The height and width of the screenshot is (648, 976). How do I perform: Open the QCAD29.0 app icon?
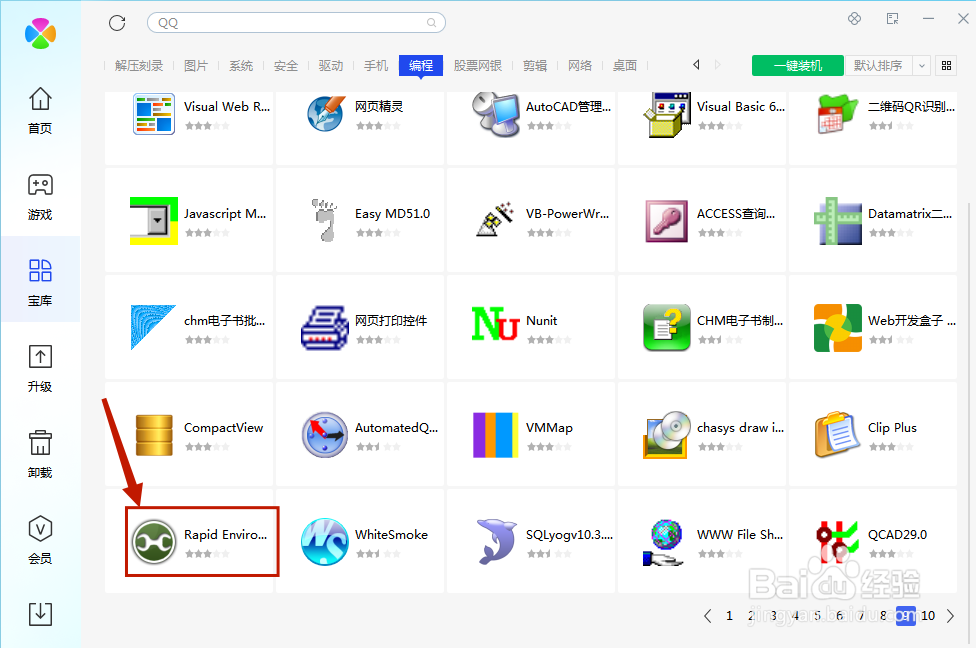[x=837, y=542]
